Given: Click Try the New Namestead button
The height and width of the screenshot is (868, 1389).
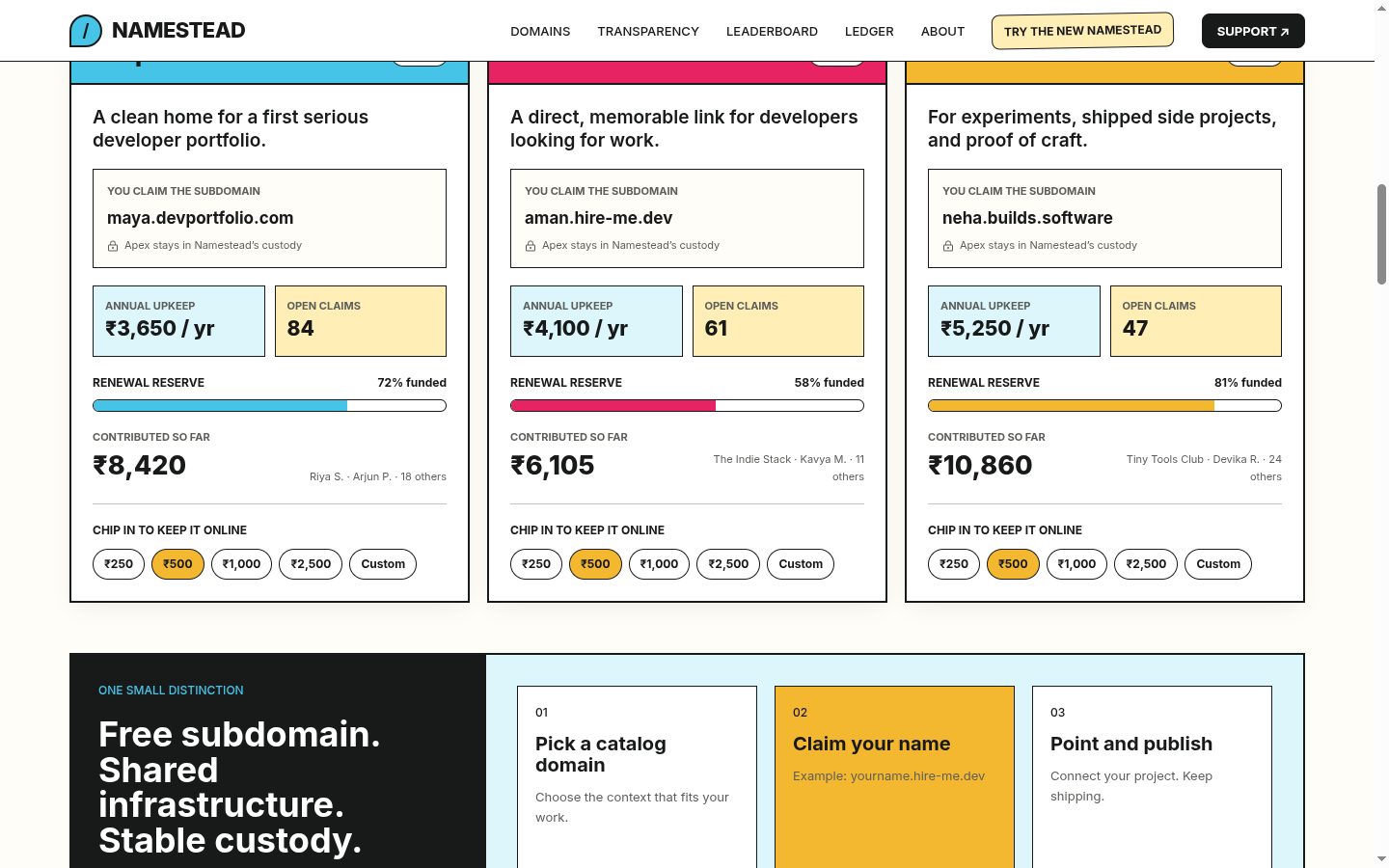Looking at the screenshot, I should pyautogui.click(x=1082, y=31).
